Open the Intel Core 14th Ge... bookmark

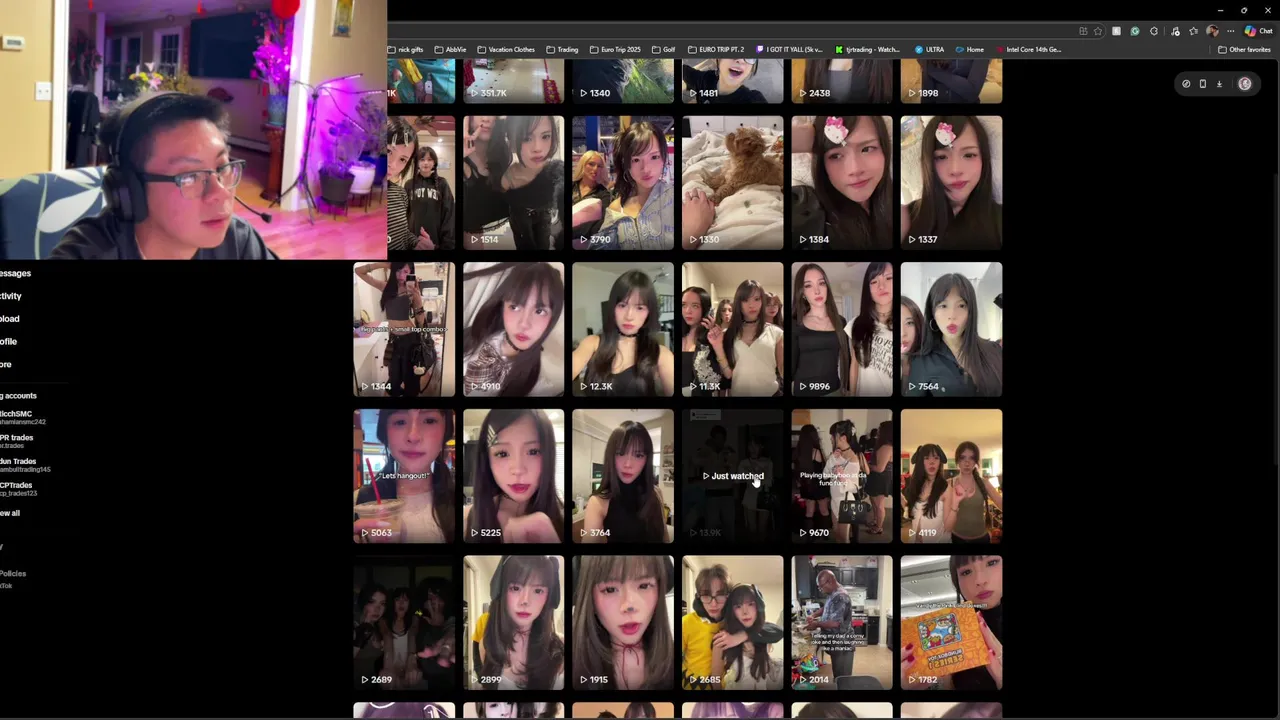tap(1028, 49)
